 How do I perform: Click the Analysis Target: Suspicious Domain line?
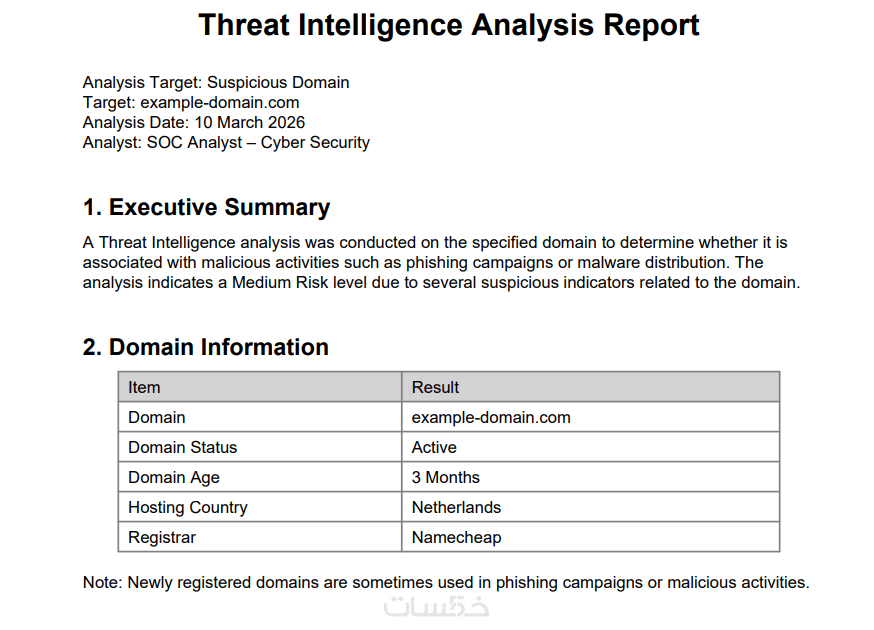[x=216, y=83]
